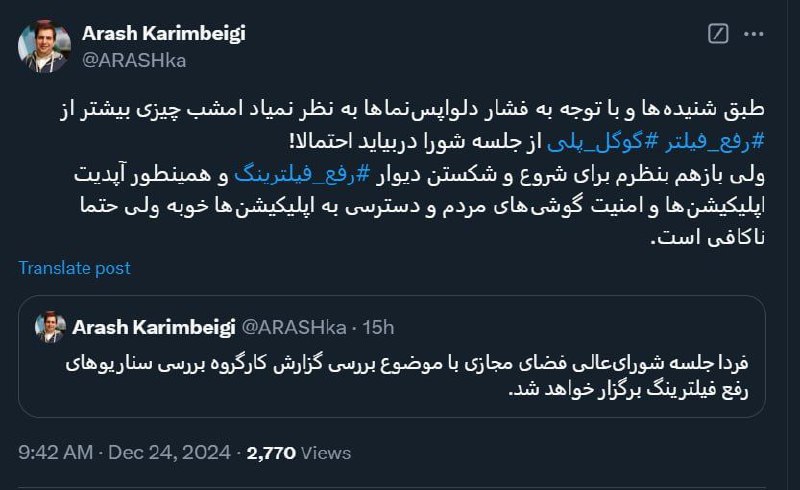Viewport: 800px width, 490px height.
Task: Click the word Views beside 2,770
Action: [x=326, y=453]
